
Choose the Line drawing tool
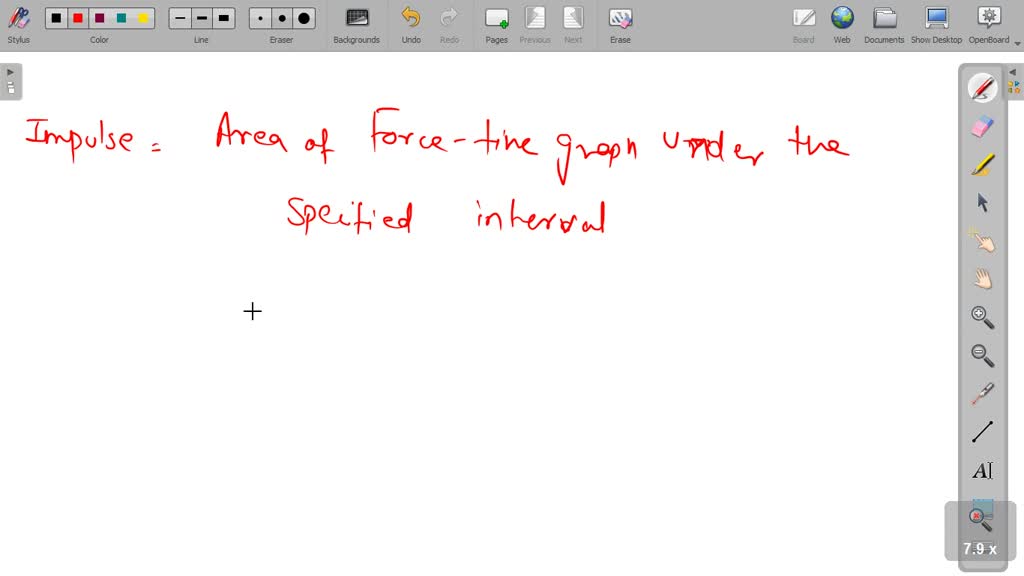(982, 432)
